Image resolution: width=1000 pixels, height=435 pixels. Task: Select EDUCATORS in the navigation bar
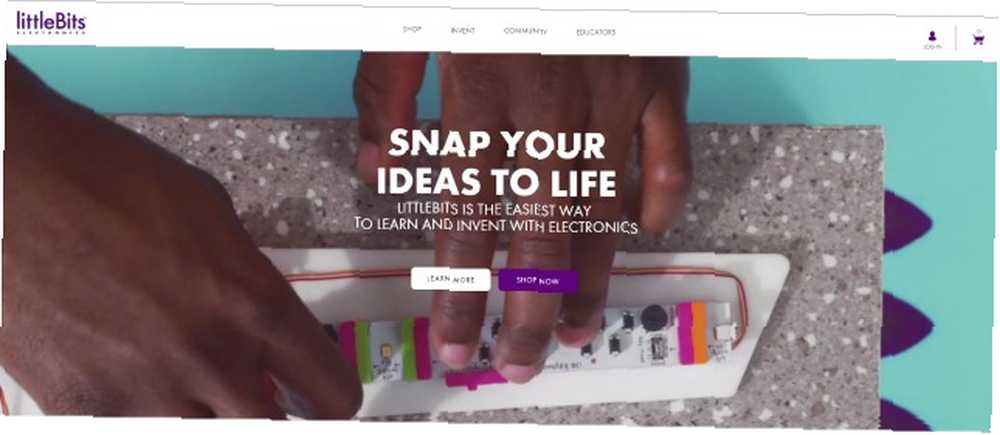[596, 32]
